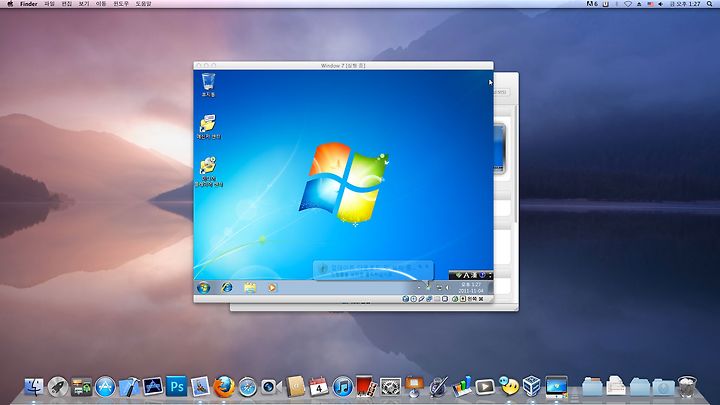Click the Windows taskbar clock and date
The width and height of the screenshot is (720, 405).
tap(471, 287)
